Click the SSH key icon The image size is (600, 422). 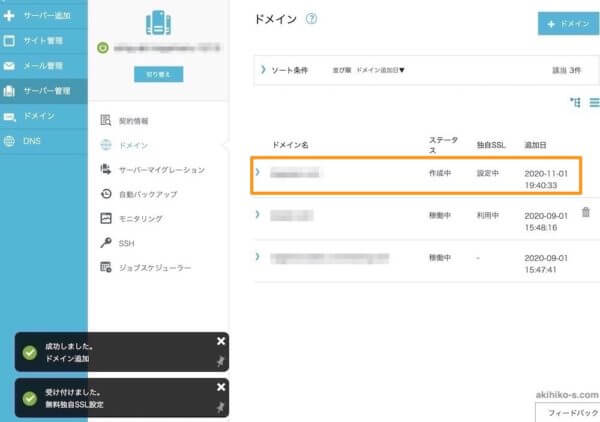click(106, 243)
